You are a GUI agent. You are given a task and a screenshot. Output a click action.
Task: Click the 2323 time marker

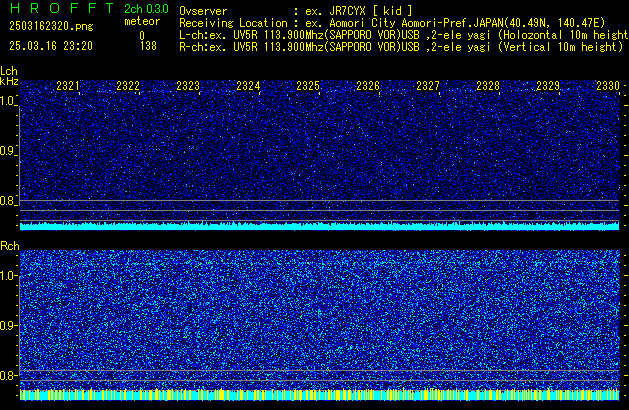(188, 86)
